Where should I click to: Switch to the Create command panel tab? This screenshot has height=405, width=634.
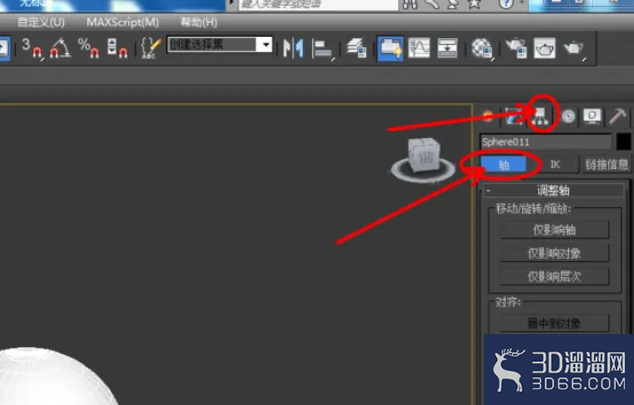click(488, 116)
